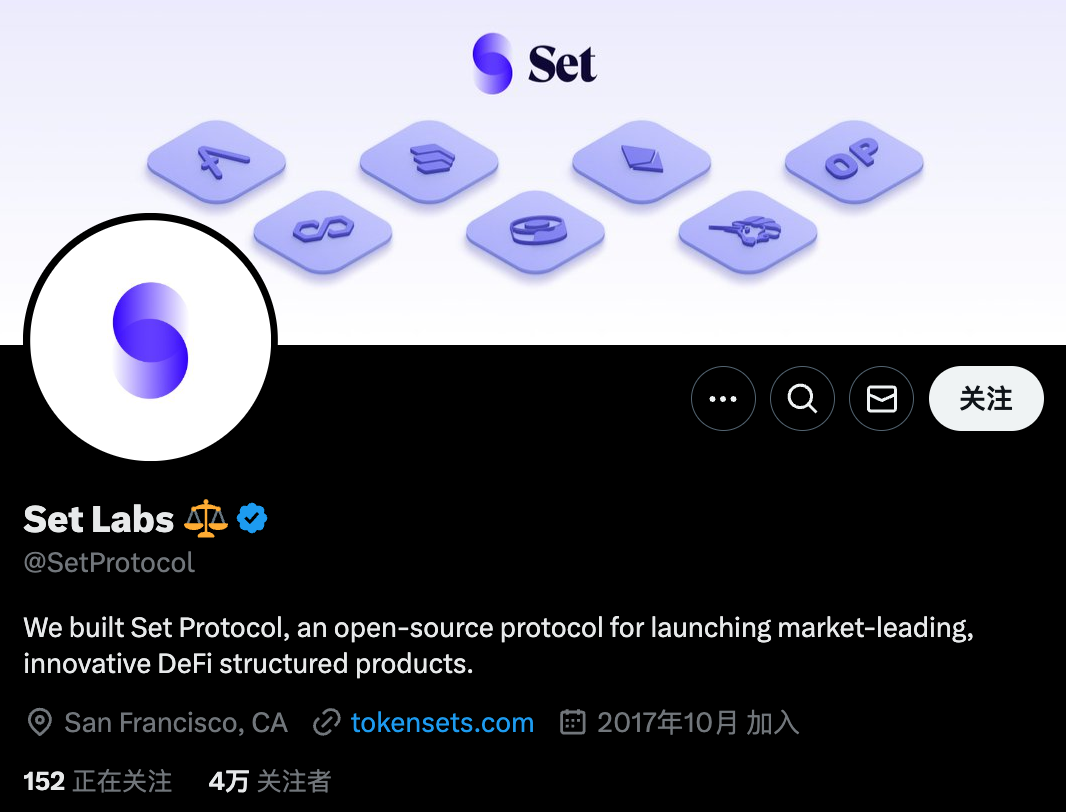Click the @SetProtocol handle text
This screenshot has width=1066, height=812.
[109, 563]
